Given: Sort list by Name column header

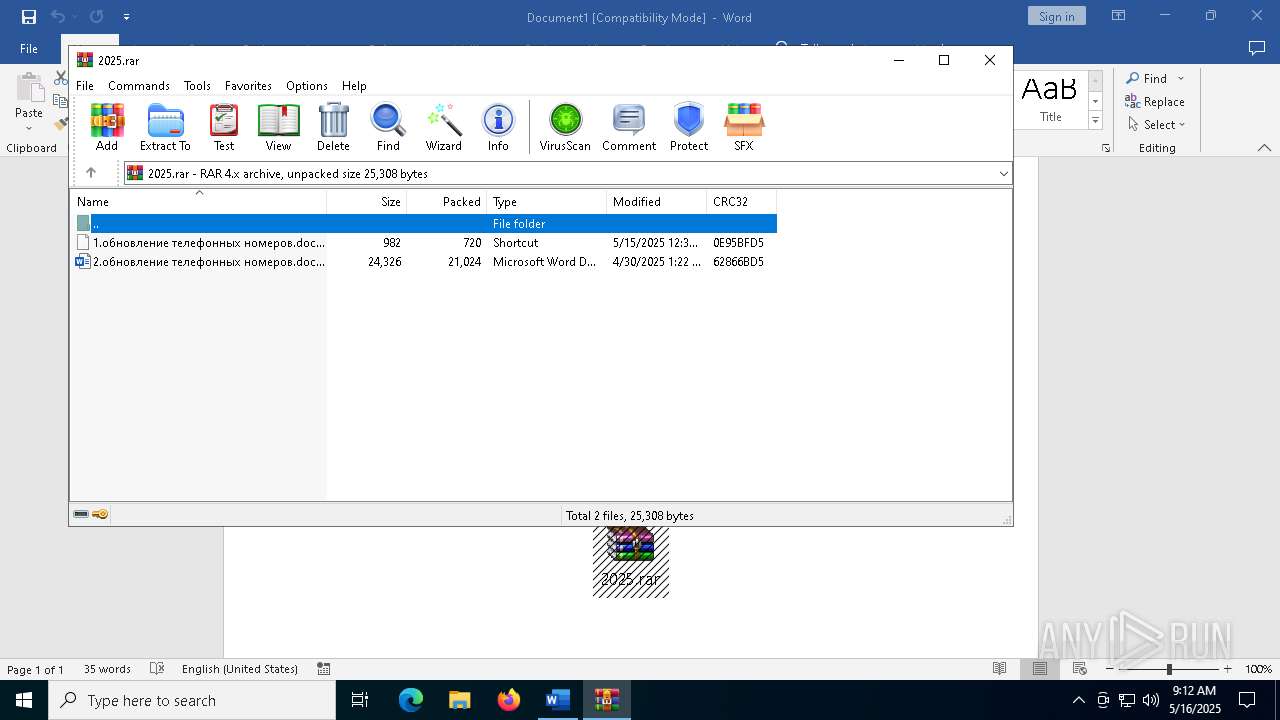Looking at the screenshot, I should pos(198,201).
